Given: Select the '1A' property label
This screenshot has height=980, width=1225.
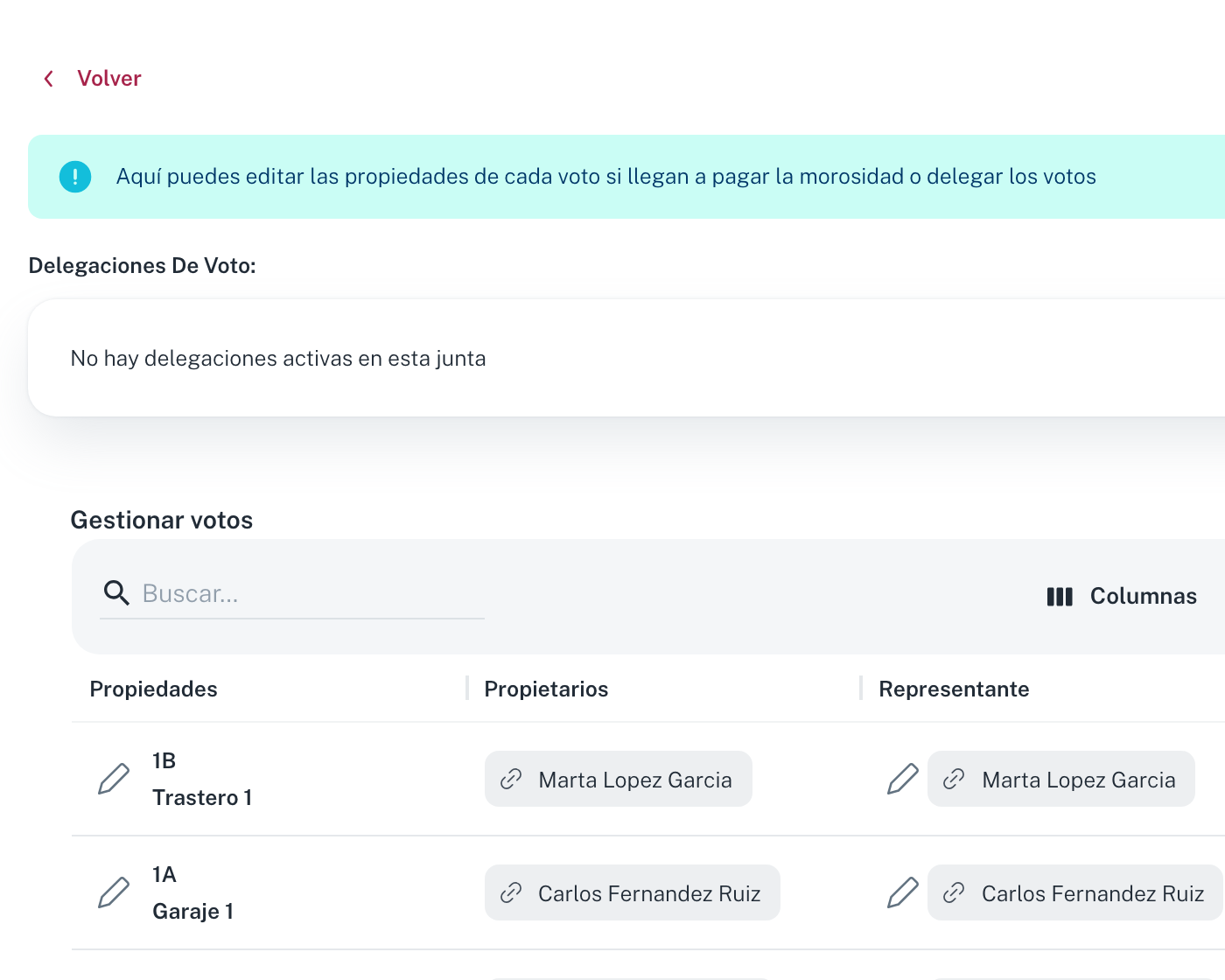Looking at the screenshot, I should click(164, 875).
